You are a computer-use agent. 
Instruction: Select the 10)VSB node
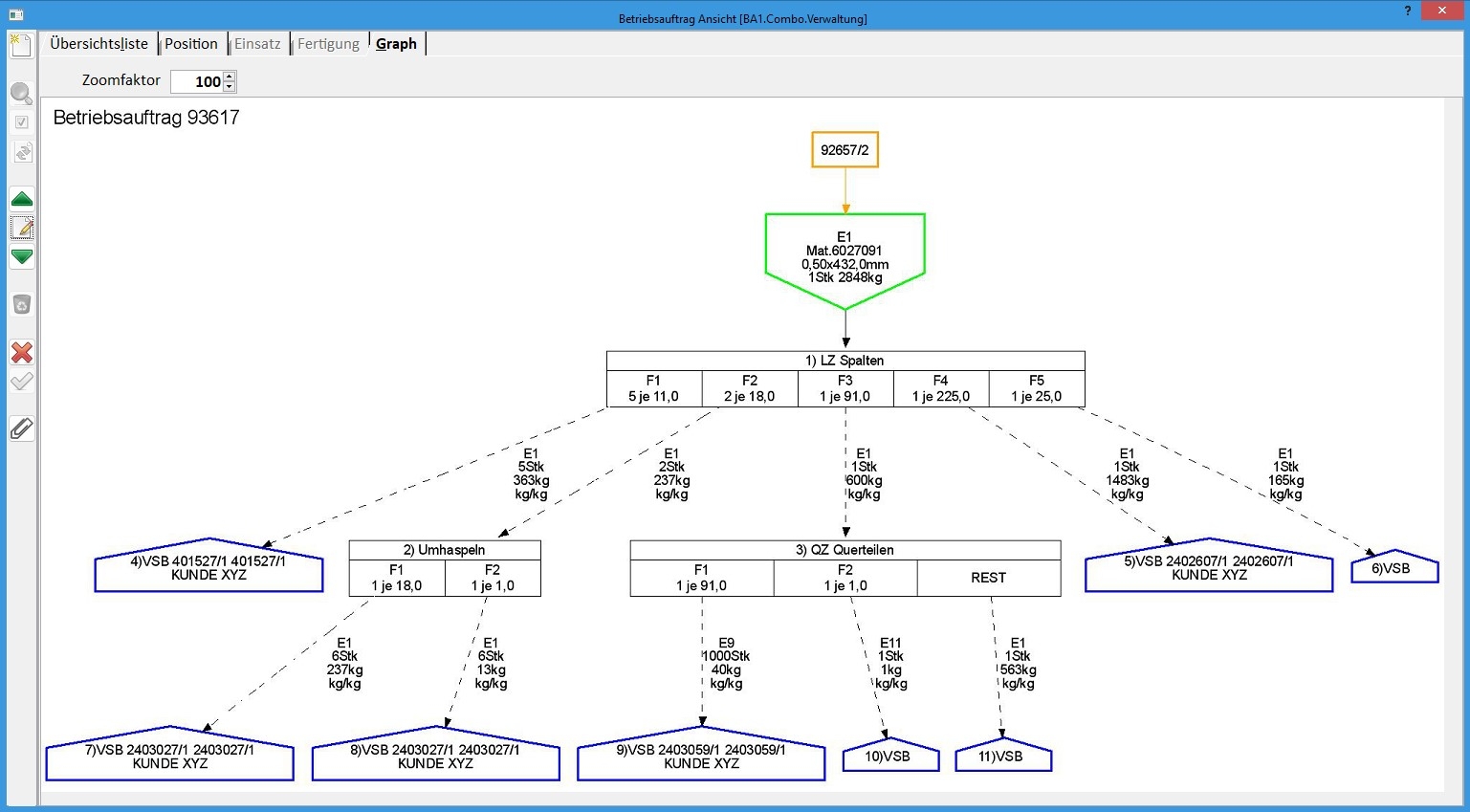(890, 756)
